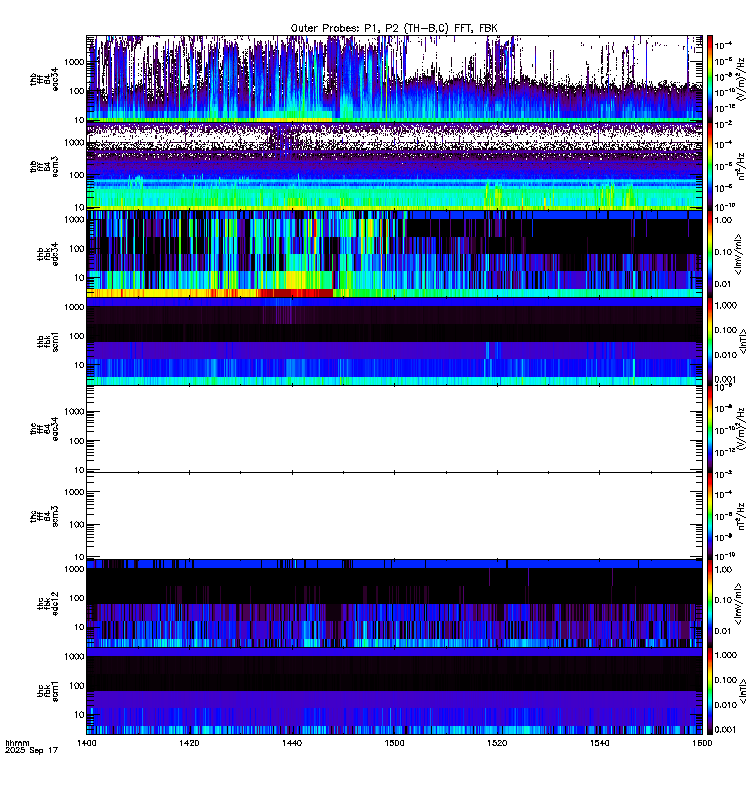Click the 10 y-tick of thc fbk scm1 panel
750x800 pixels.
[80, 714]
